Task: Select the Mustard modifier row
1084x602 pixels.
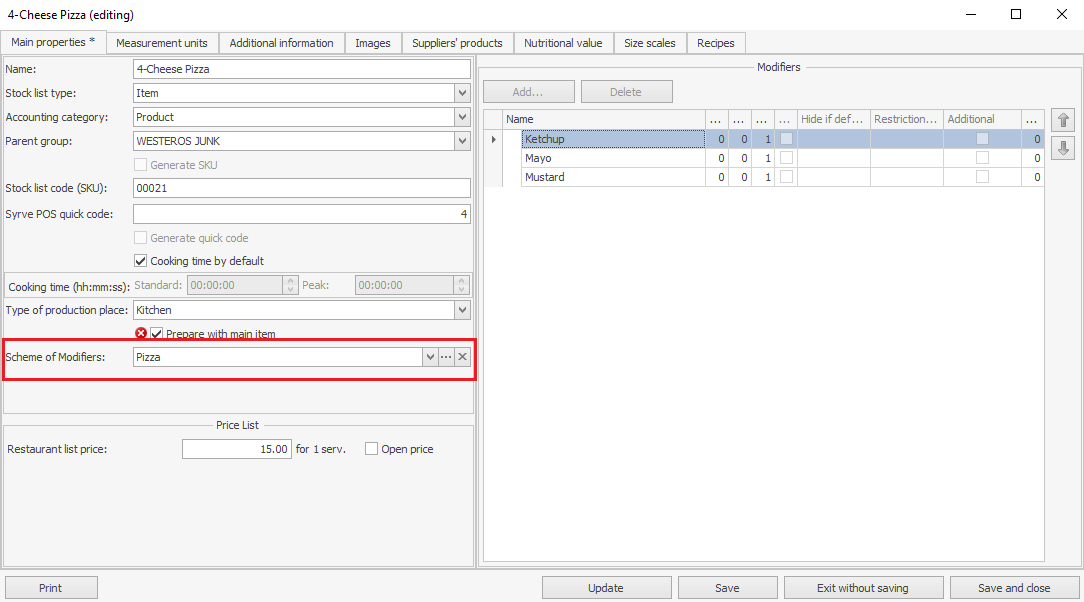Action: tap(612, 177)
